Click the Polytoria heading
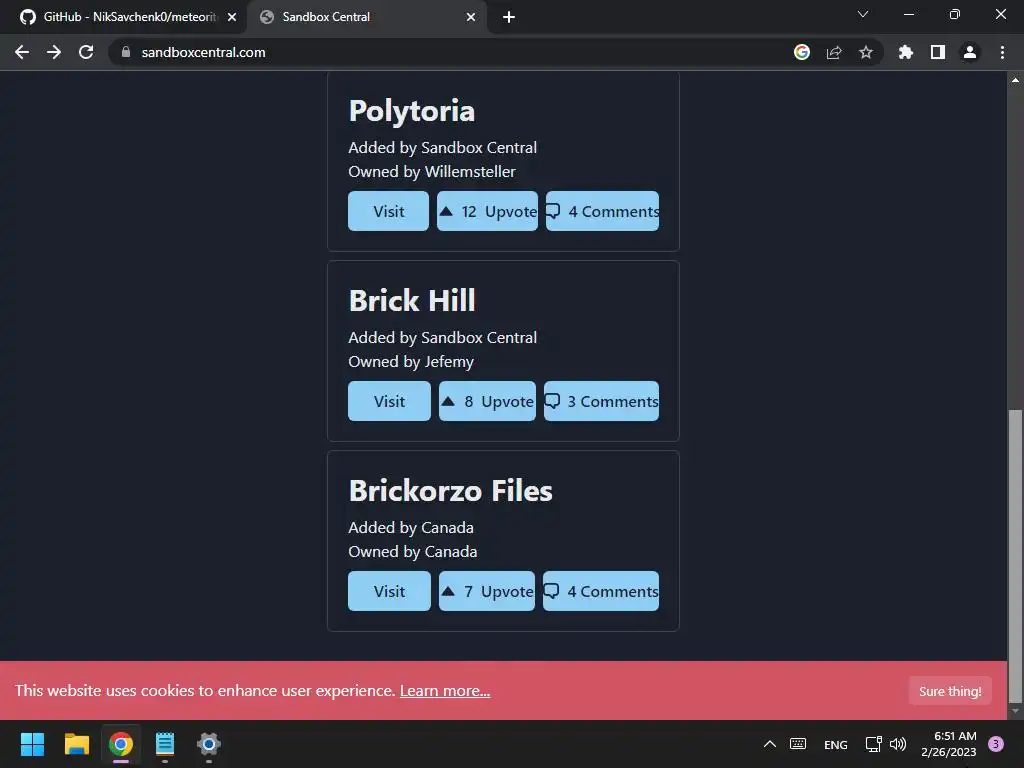1024x768 pixels. point(411,111)
